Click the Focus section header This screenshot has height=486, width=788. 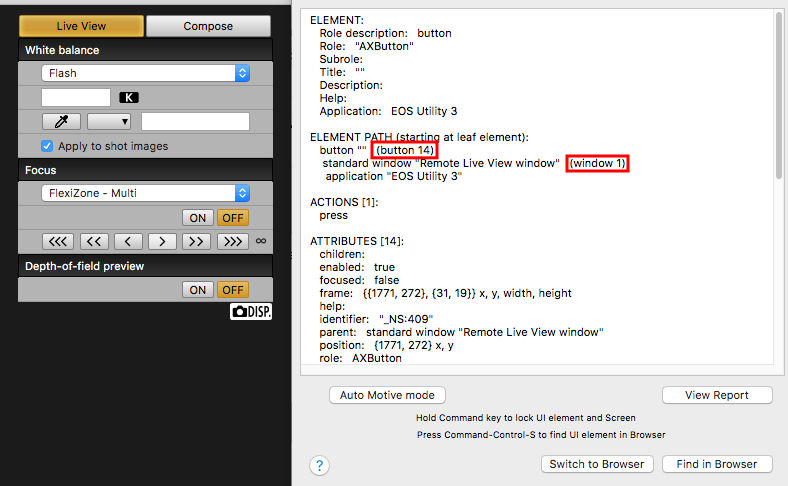(x=145, y=170)
